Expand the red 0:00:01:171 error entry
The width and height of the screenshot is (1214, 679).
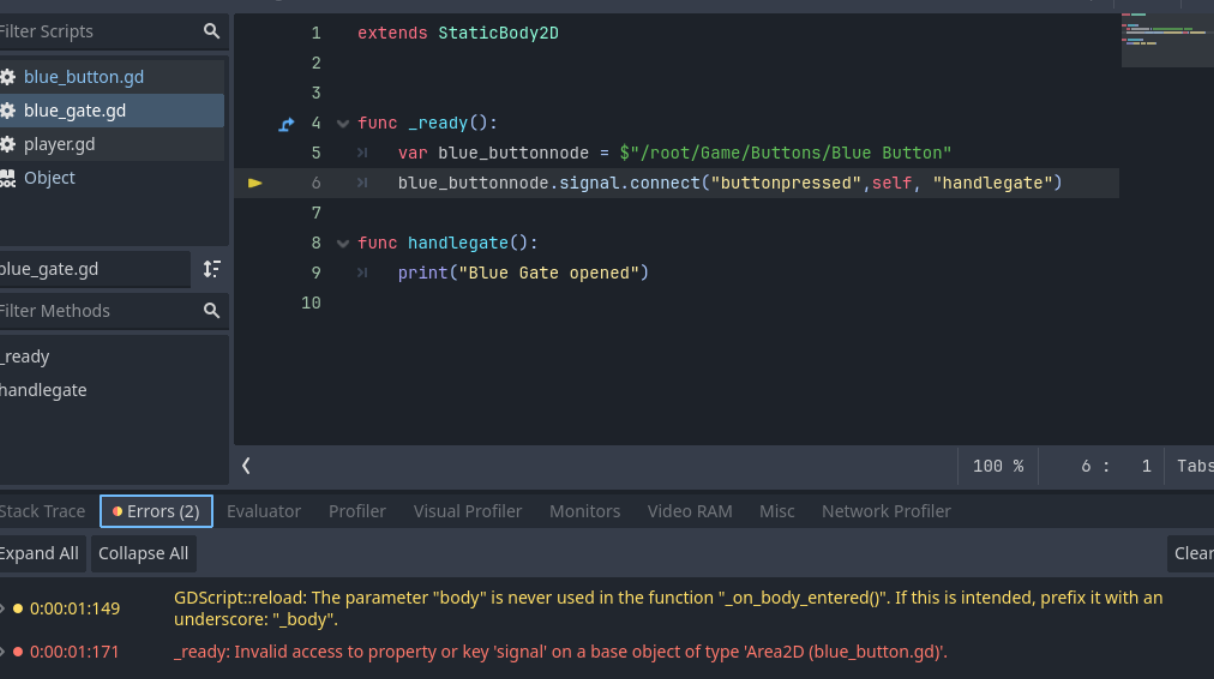3,652
